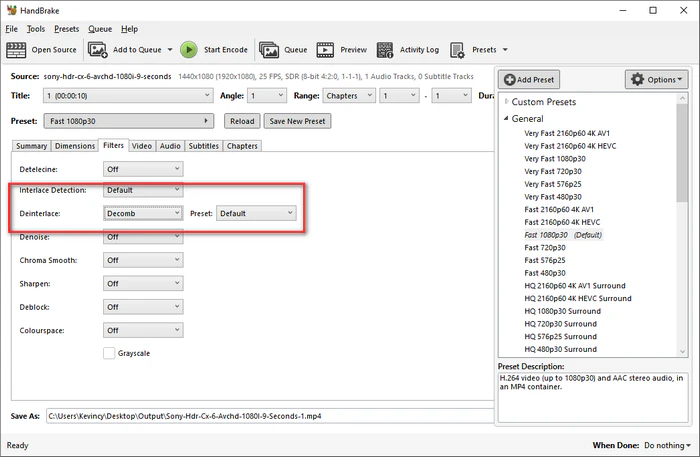This screenshot has height=457, width=700.
Task: Enable the Grayscale checkbox
Action: coord(109,353)
